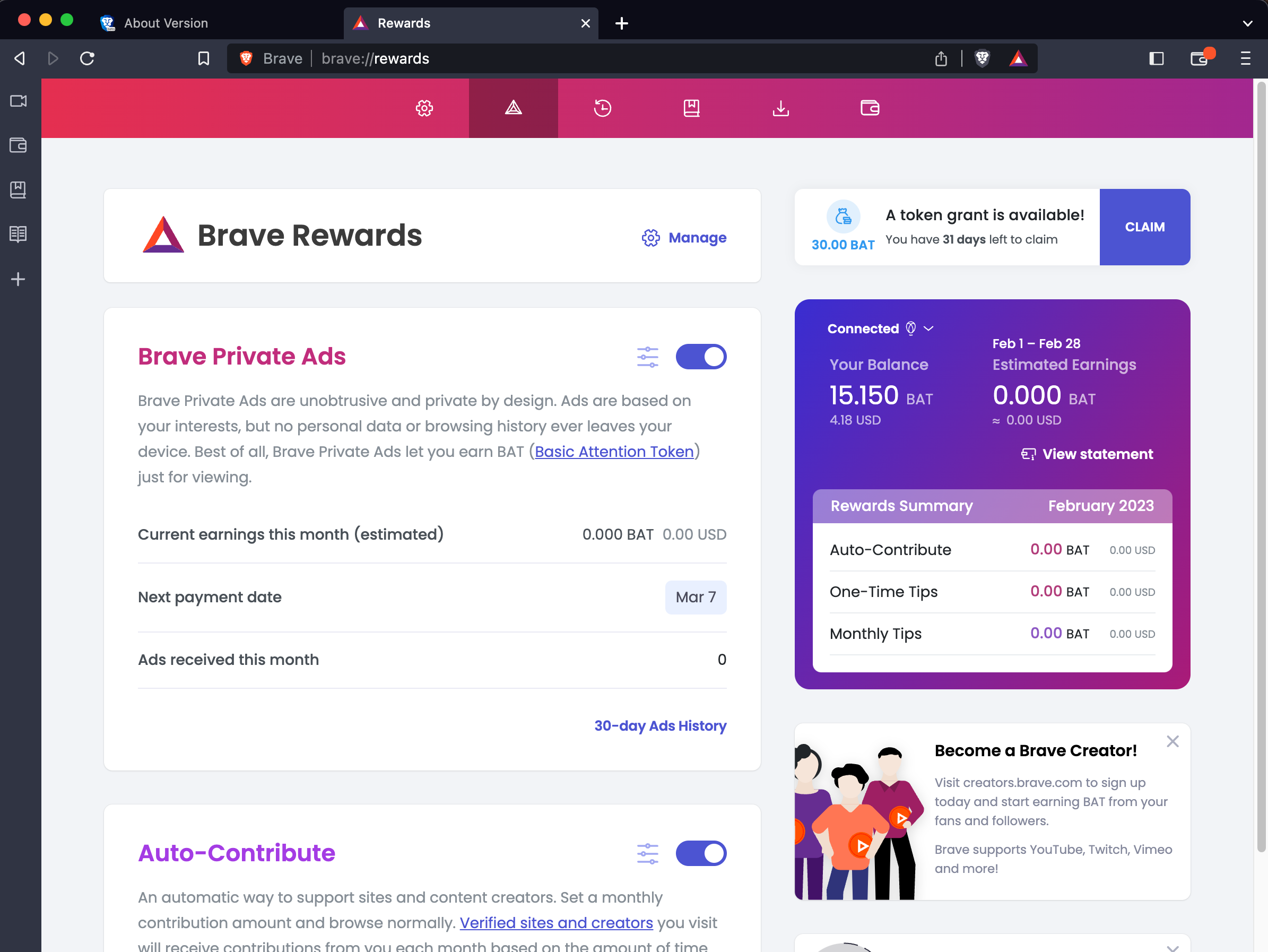Click the plus icon in the left sidebar
This screenshot has height=952, width=1268.
click(18, 279)
